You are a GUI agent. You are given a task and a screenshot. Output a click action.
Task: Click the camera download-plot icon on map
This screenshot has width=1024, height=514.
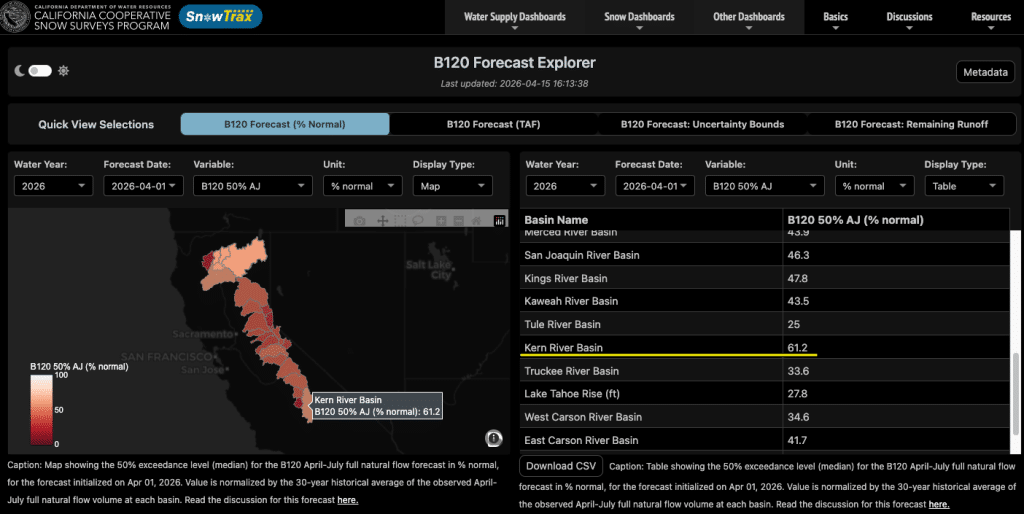(x=360, y=220)
